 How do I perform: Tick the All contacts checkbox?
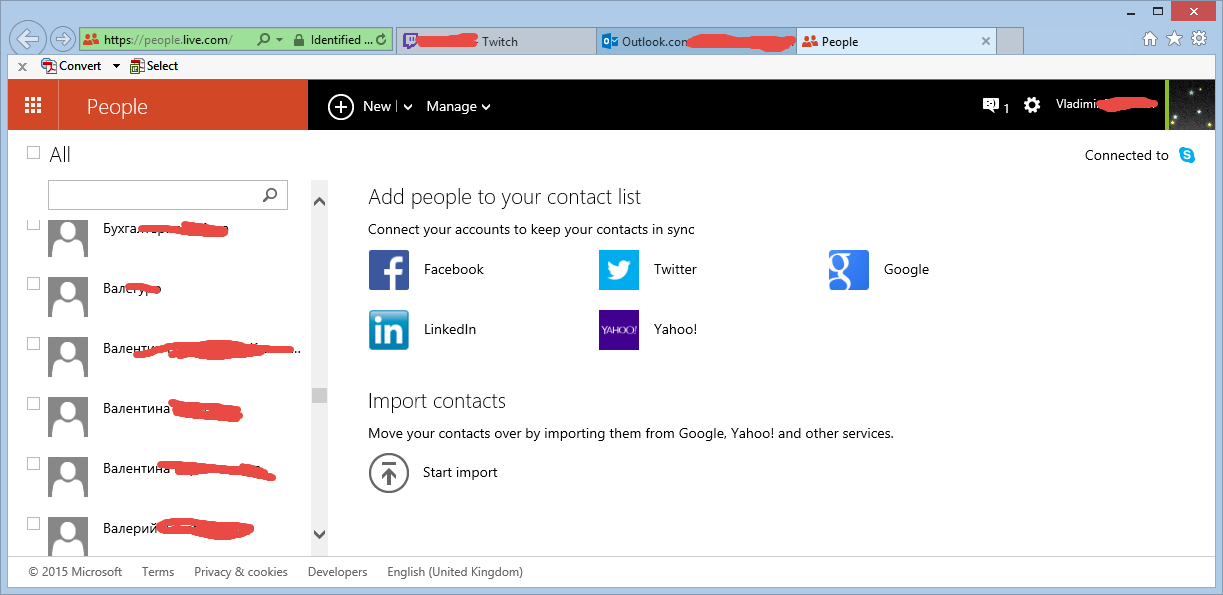point(34,153)
